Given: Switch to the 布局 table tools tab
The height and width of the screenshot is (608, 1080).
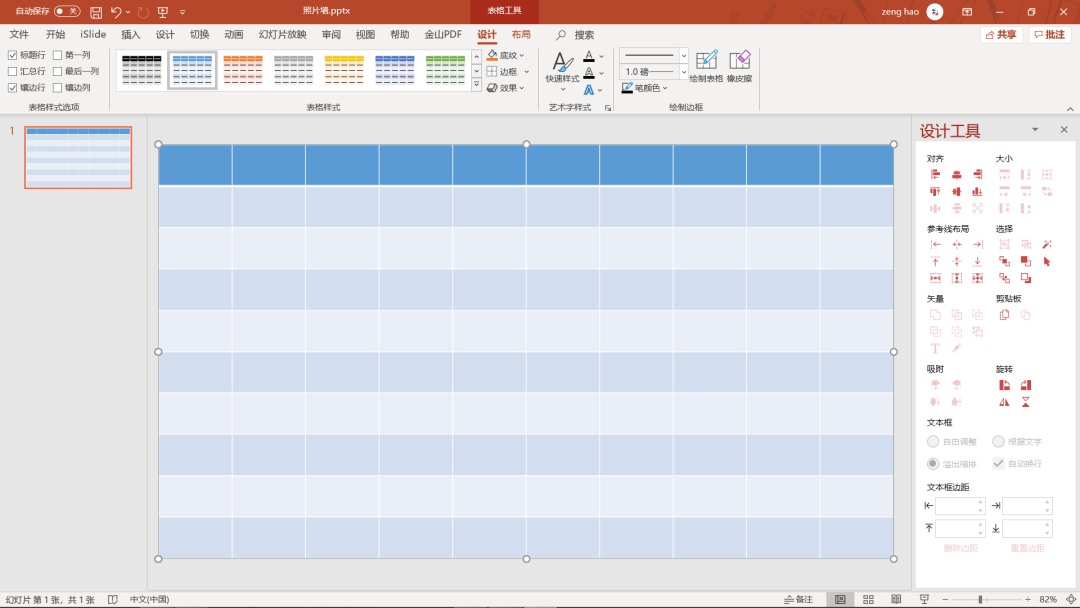Looking at the screenshot, I should tap(521, 34).
